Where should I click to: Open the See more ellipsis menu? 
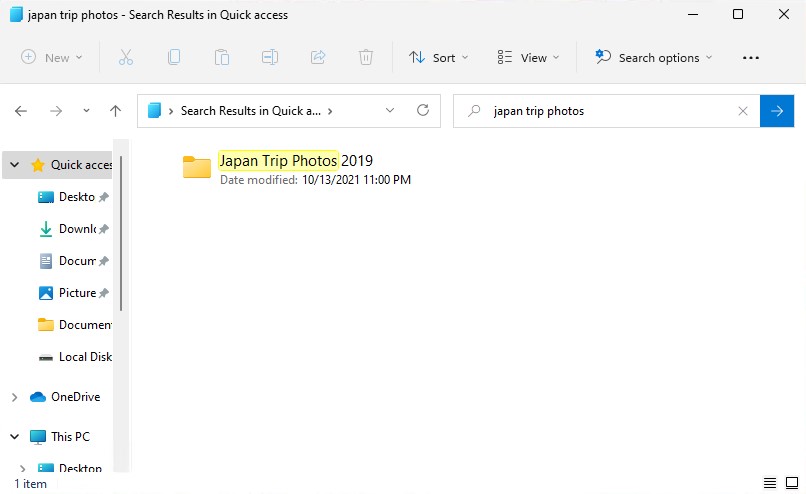point(750,58)
